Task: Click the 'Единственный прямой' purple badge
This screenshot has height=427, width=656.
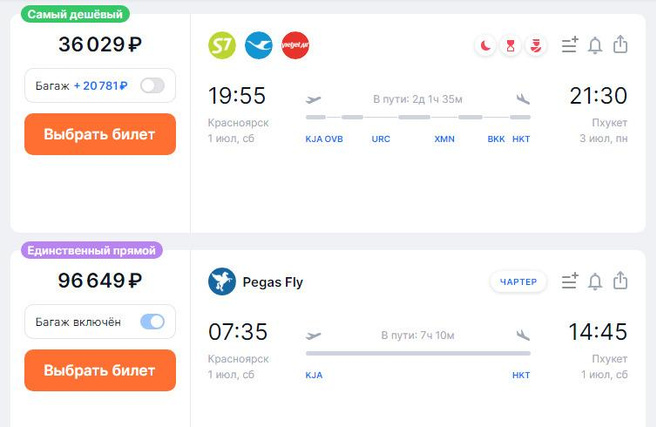Action: 88,251
